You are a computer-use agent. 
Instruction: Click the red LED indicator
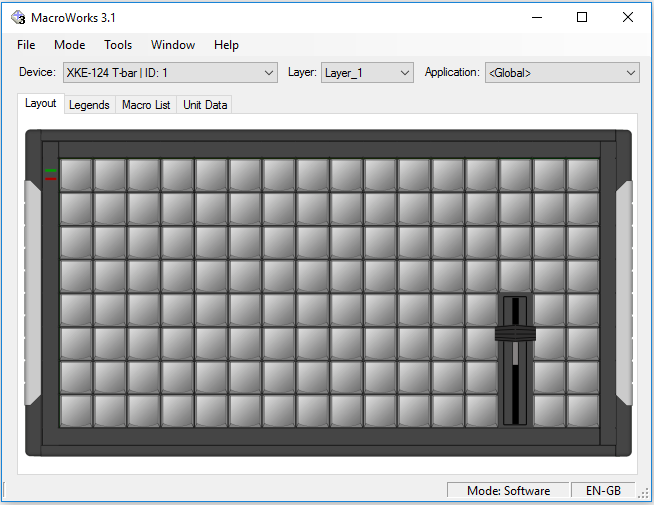point(51,179)
